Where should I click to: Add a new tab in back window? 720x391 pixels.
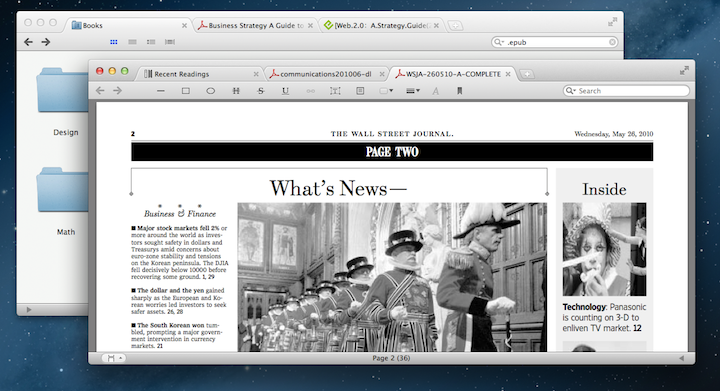[455, 26]
